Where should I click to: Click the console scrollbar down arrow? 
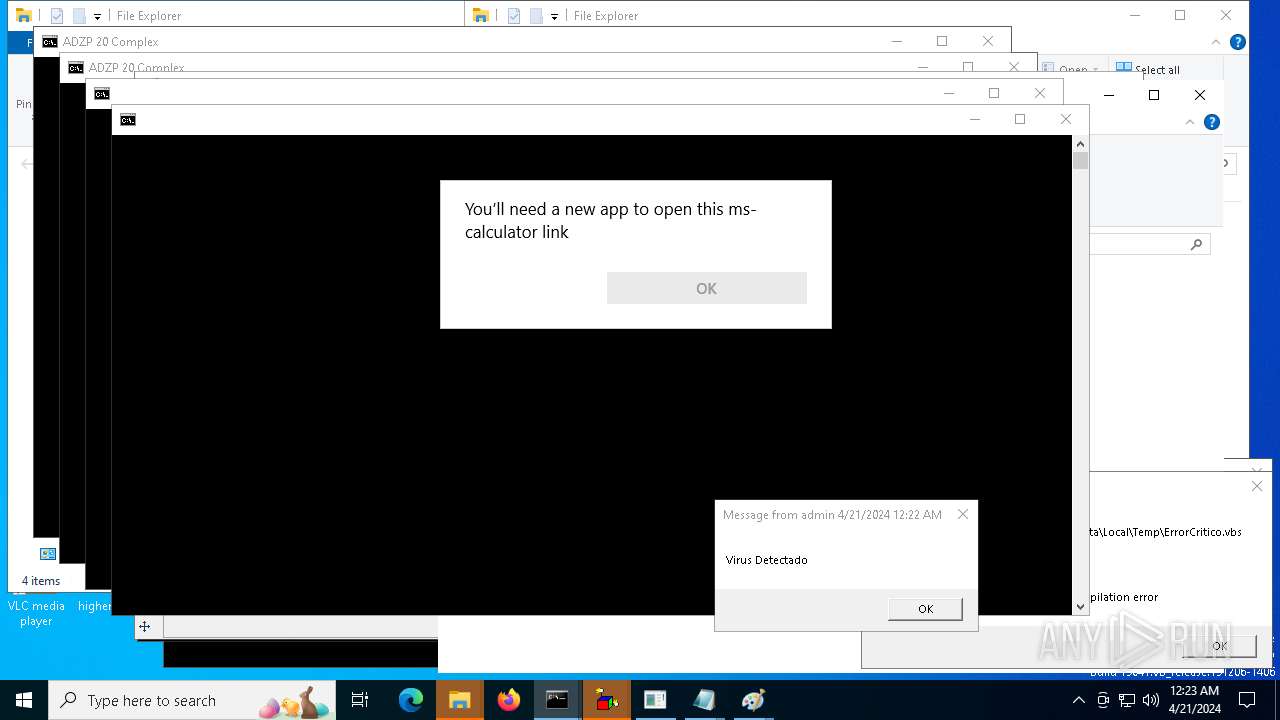click(1080, 606)
